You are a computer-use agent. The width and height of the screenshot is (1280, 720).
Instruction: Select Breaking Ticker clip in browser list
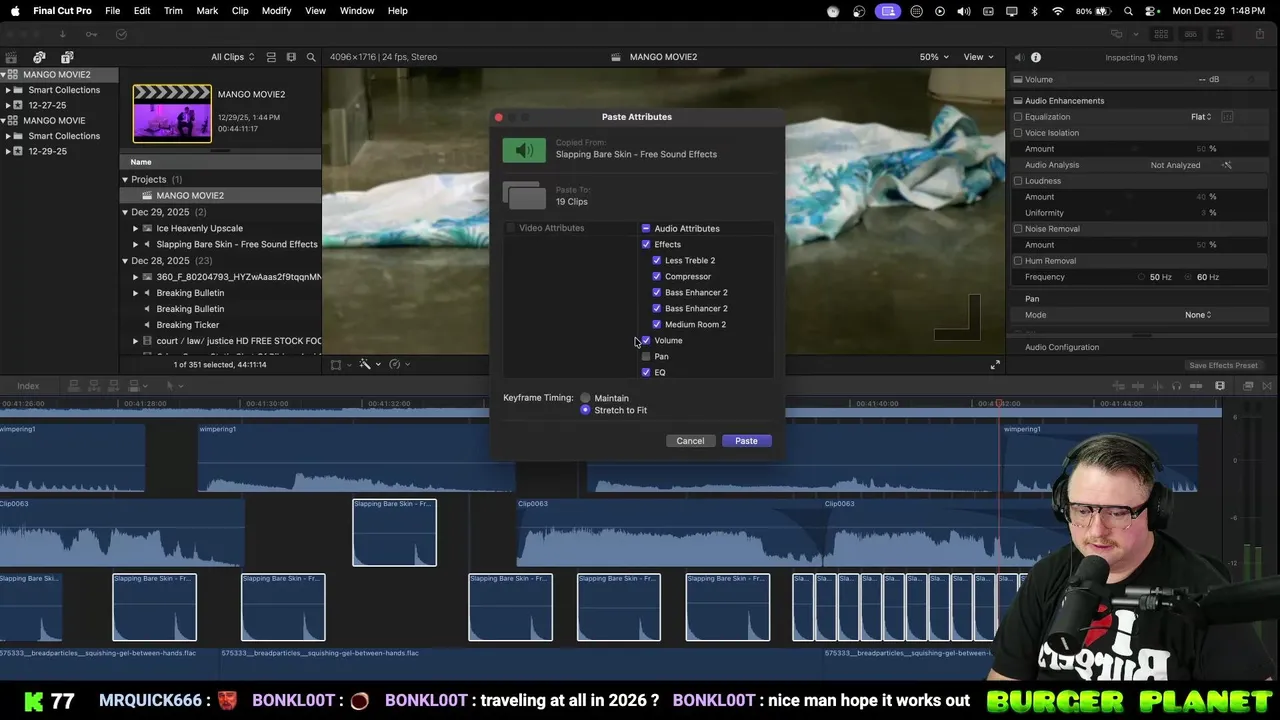pos(187,325)
